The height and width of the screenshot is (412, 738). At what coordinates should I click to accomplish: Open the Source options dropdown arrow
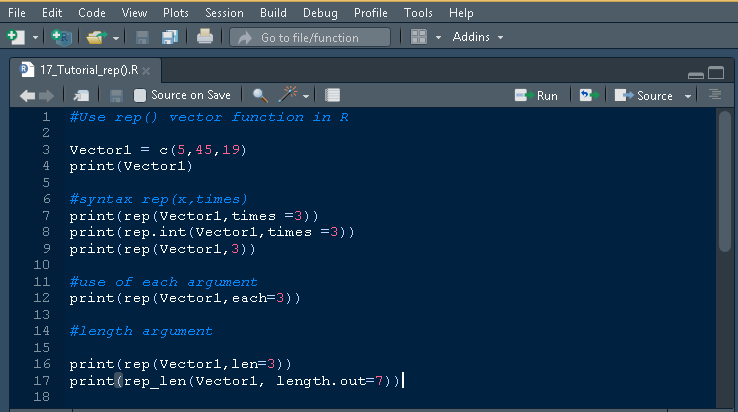click(x=688, y=96)
